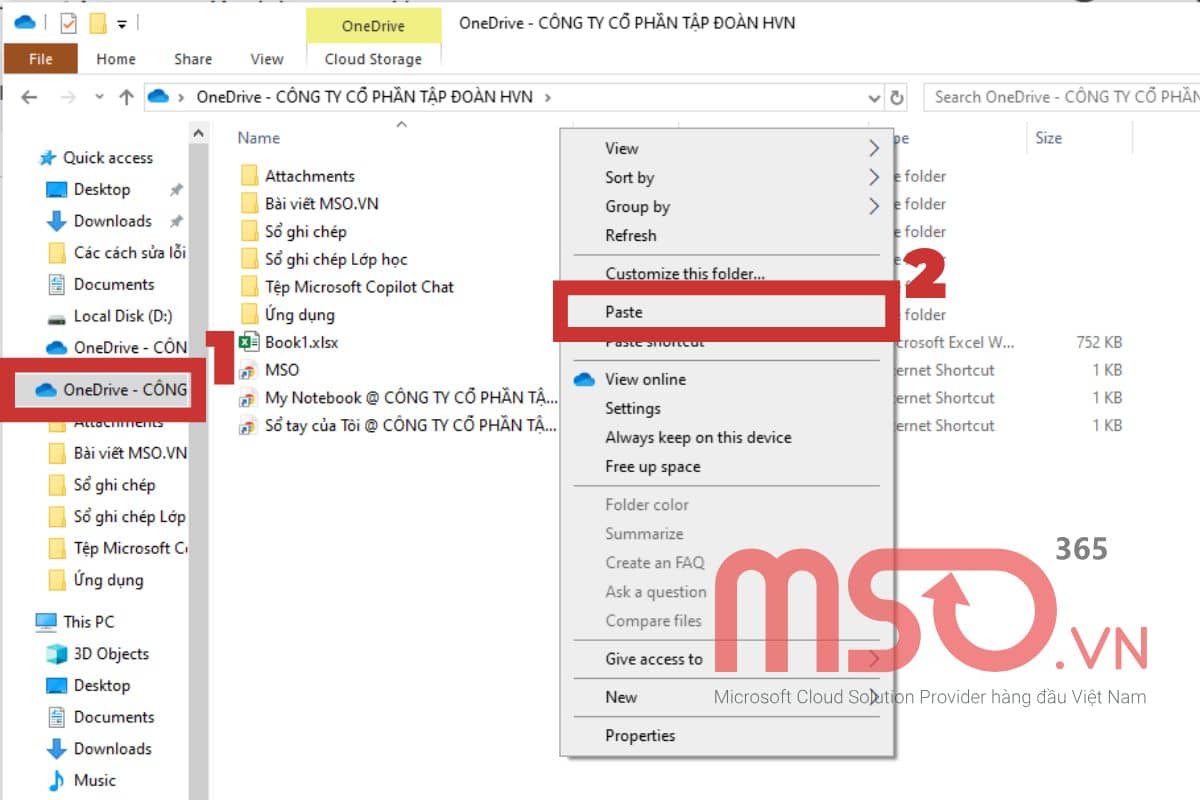
Task: Open Downloads under Quick access
Action: pos(112,221)
